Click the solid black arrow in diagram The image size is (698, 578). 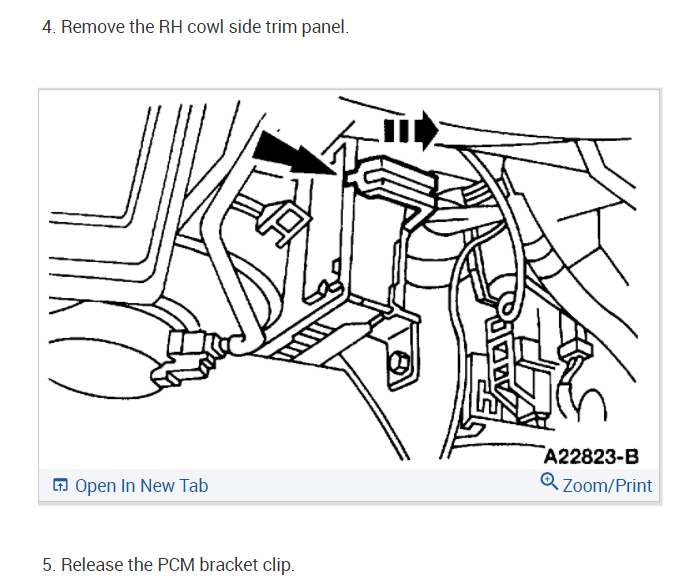click(x=295, y=153)
